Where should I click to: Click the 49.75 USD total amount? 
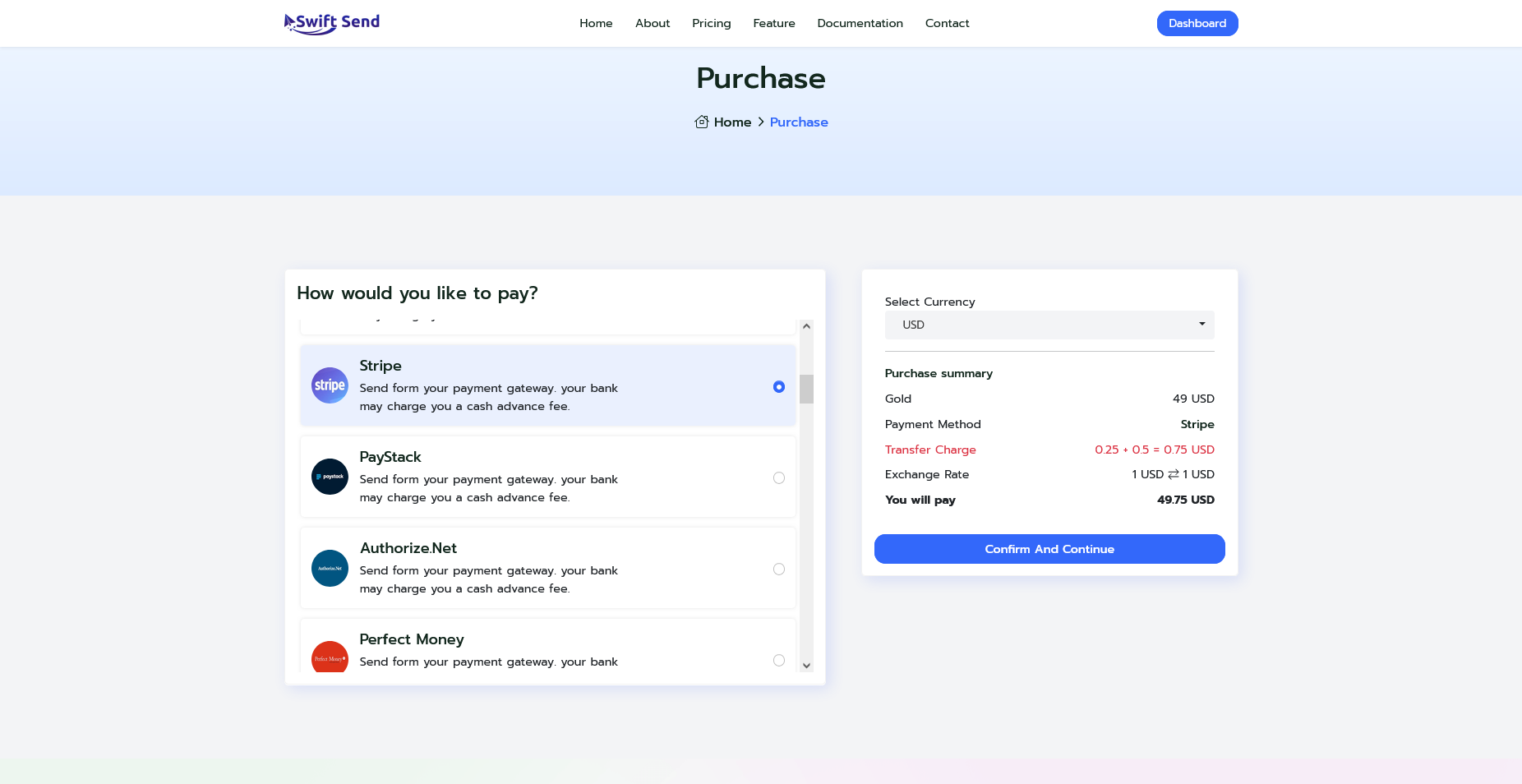[1186, 500]
